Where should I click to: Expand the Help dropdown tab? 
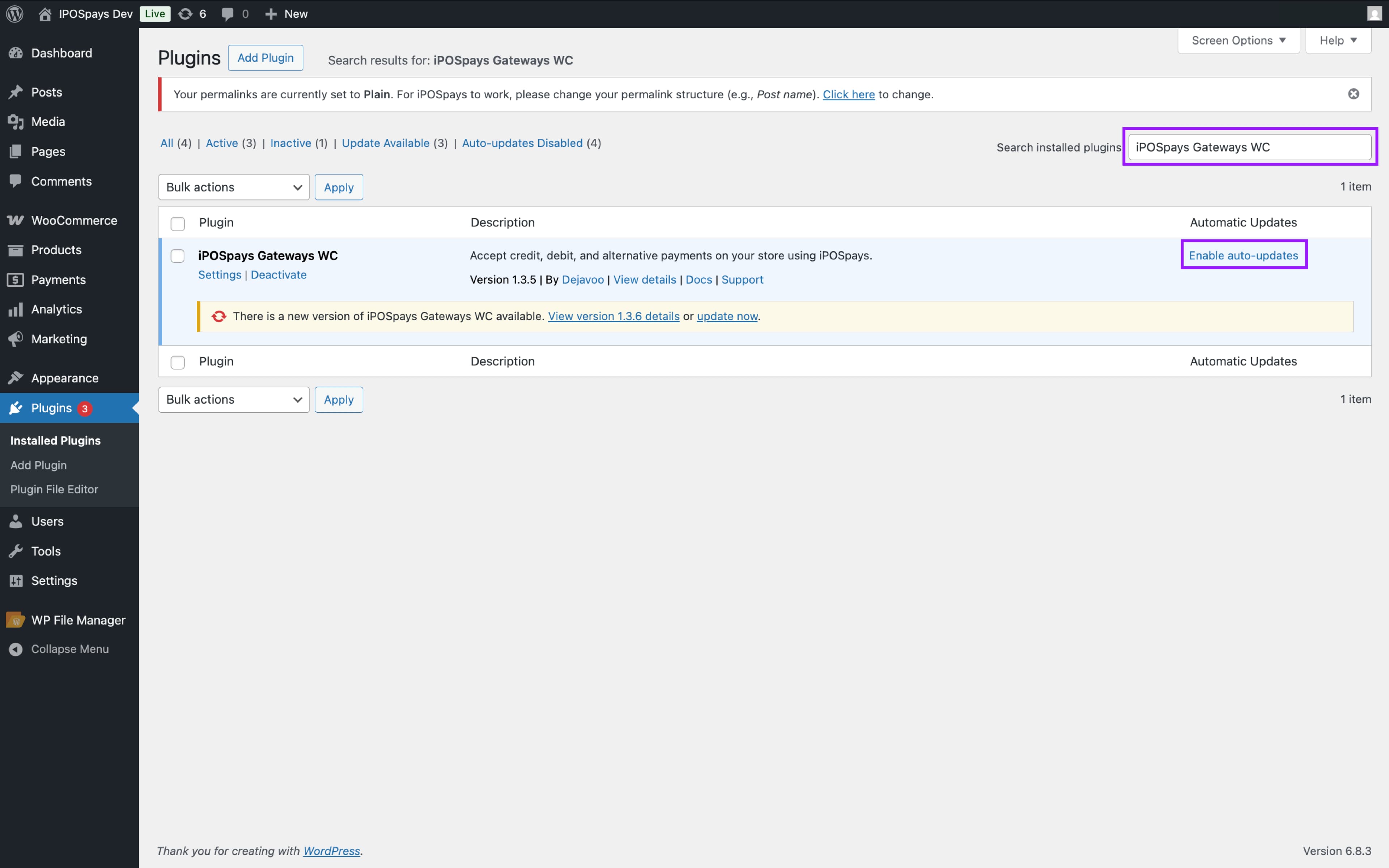click(x=1337, y=40)
